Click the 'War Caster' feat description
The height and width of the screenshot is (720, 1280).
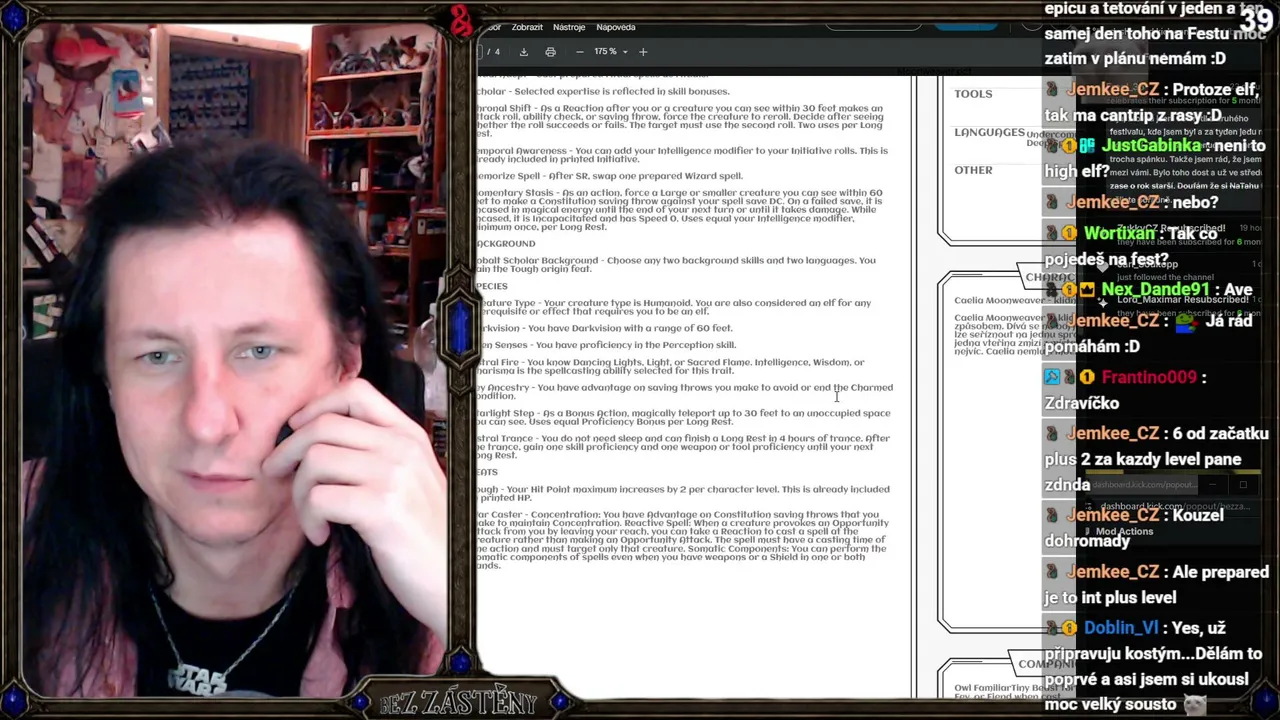pyautogui.click(x=681, y=540)
